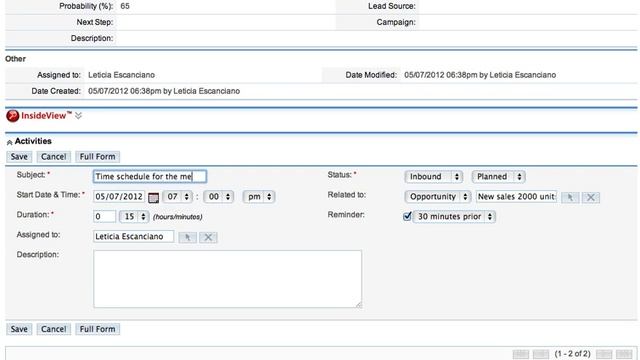Go to first page of the list
The height and width of the screenshot is (360, 640).
coord(521,354)
